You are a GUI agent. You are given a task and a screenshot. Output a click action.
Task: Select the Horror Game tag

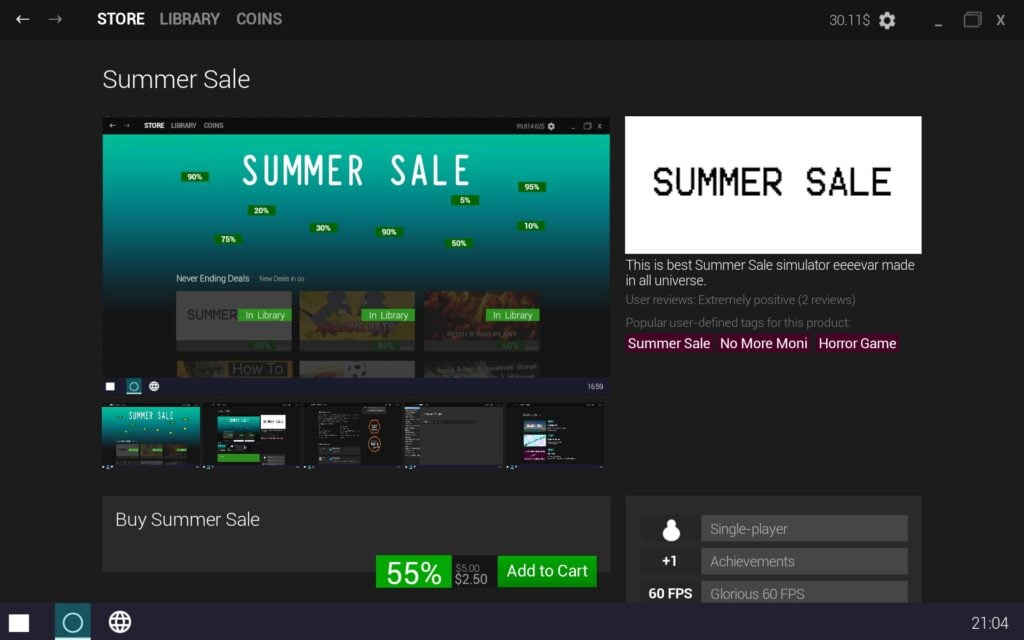click(x=857, y=344)
